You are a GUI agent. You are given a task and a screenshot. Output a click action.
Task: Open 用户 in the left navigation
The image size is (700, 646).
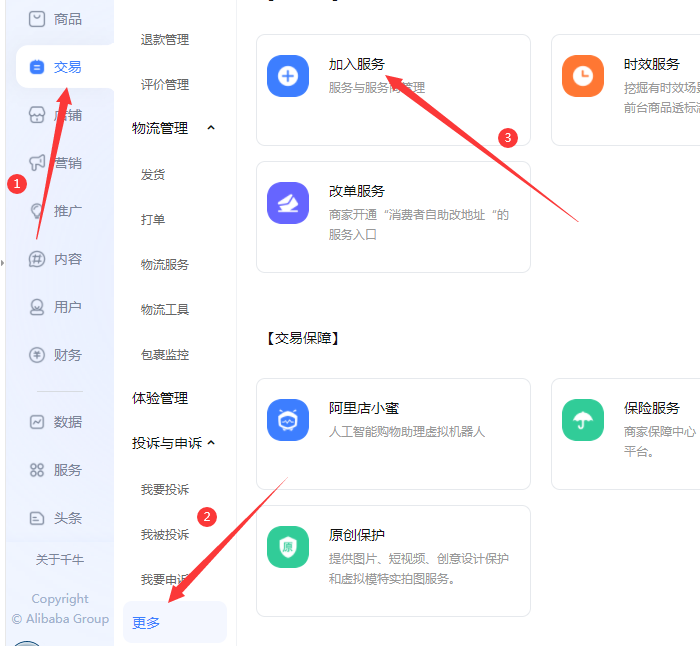click(x=66, y=307)
